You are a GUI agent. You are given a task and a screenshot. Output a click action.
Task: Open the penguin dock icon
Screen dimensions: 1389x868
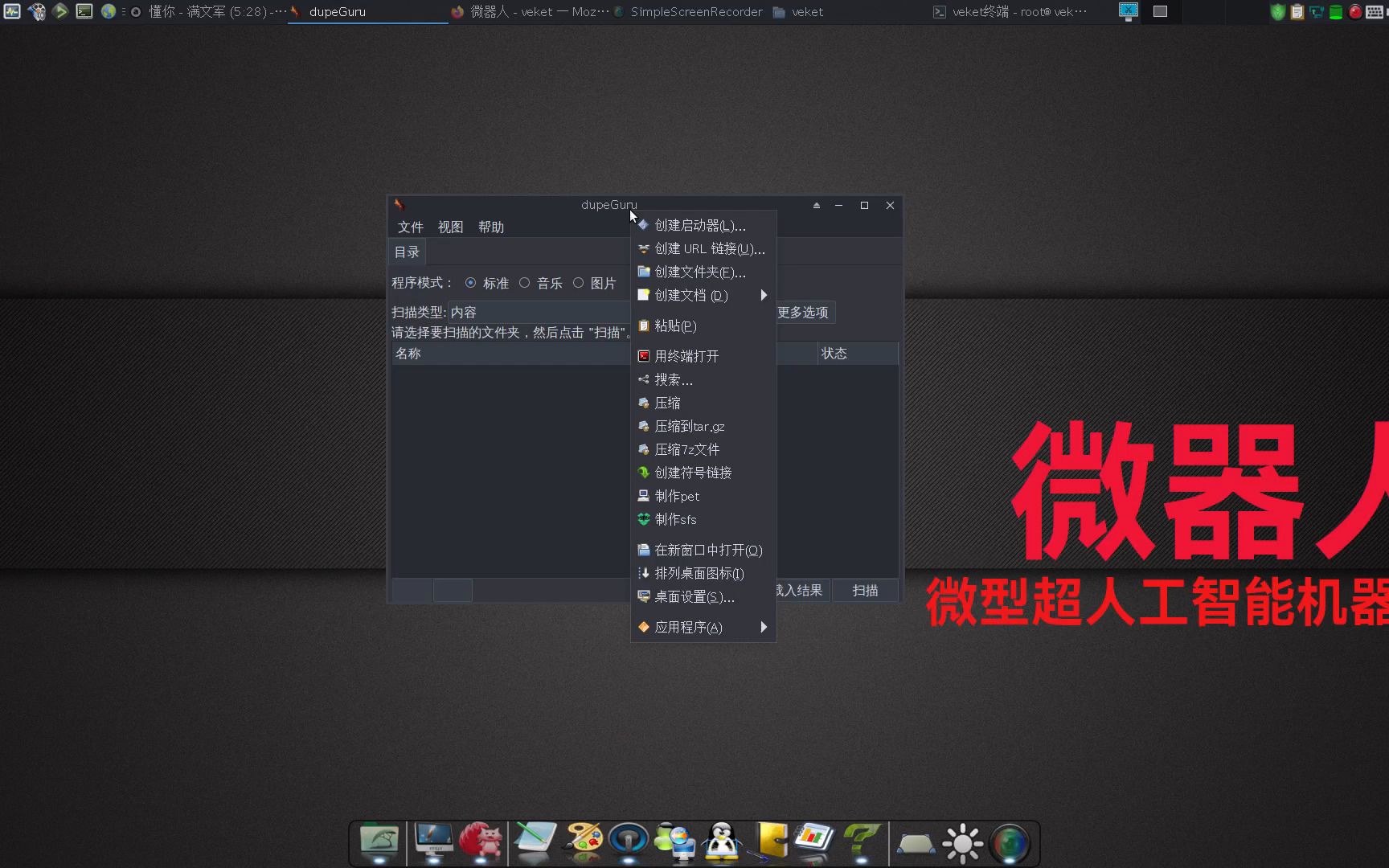pyautogui.click(x=721, y=842)
